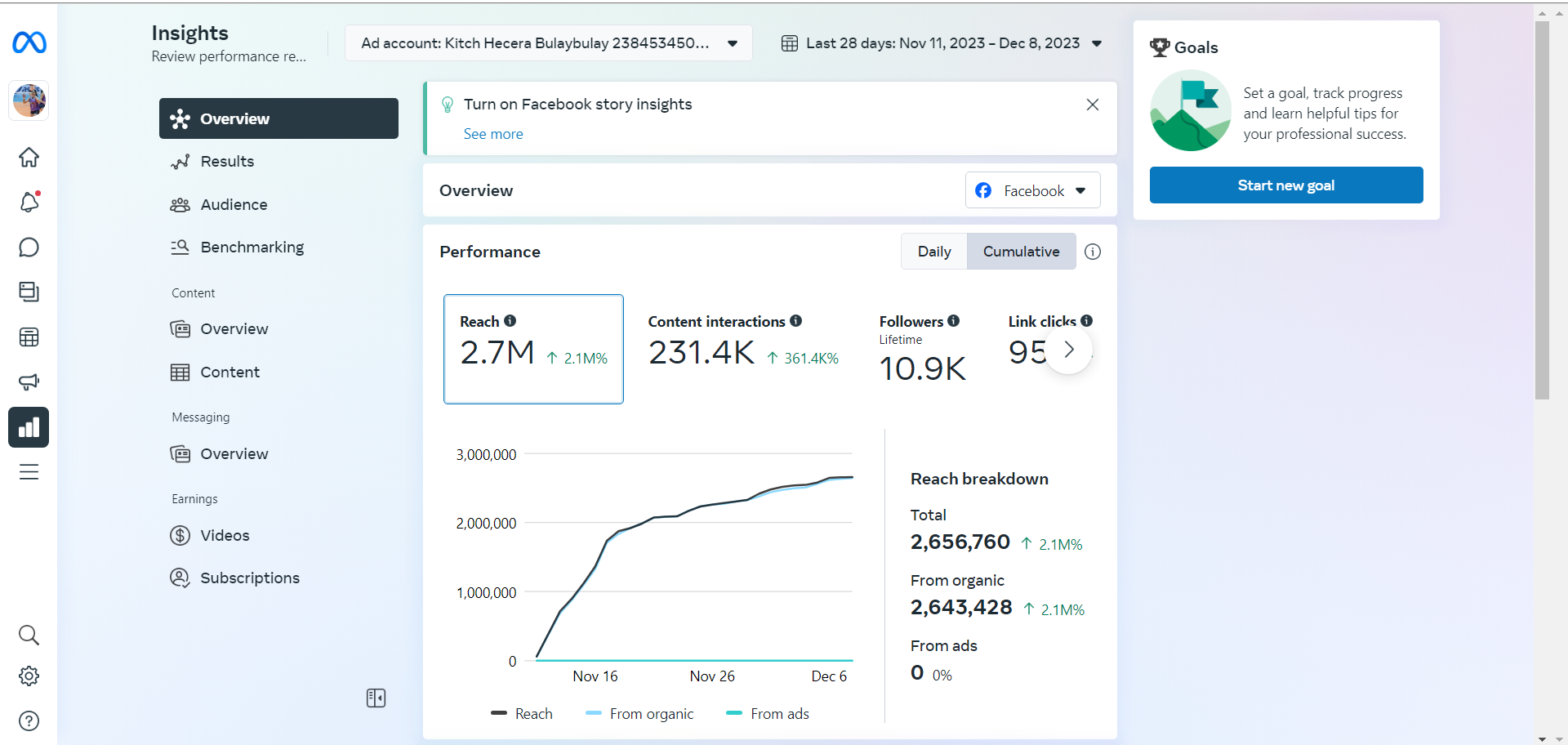Switch the chart to Daily view
Screen dimensions: 1568x745
tap(933, 252)
